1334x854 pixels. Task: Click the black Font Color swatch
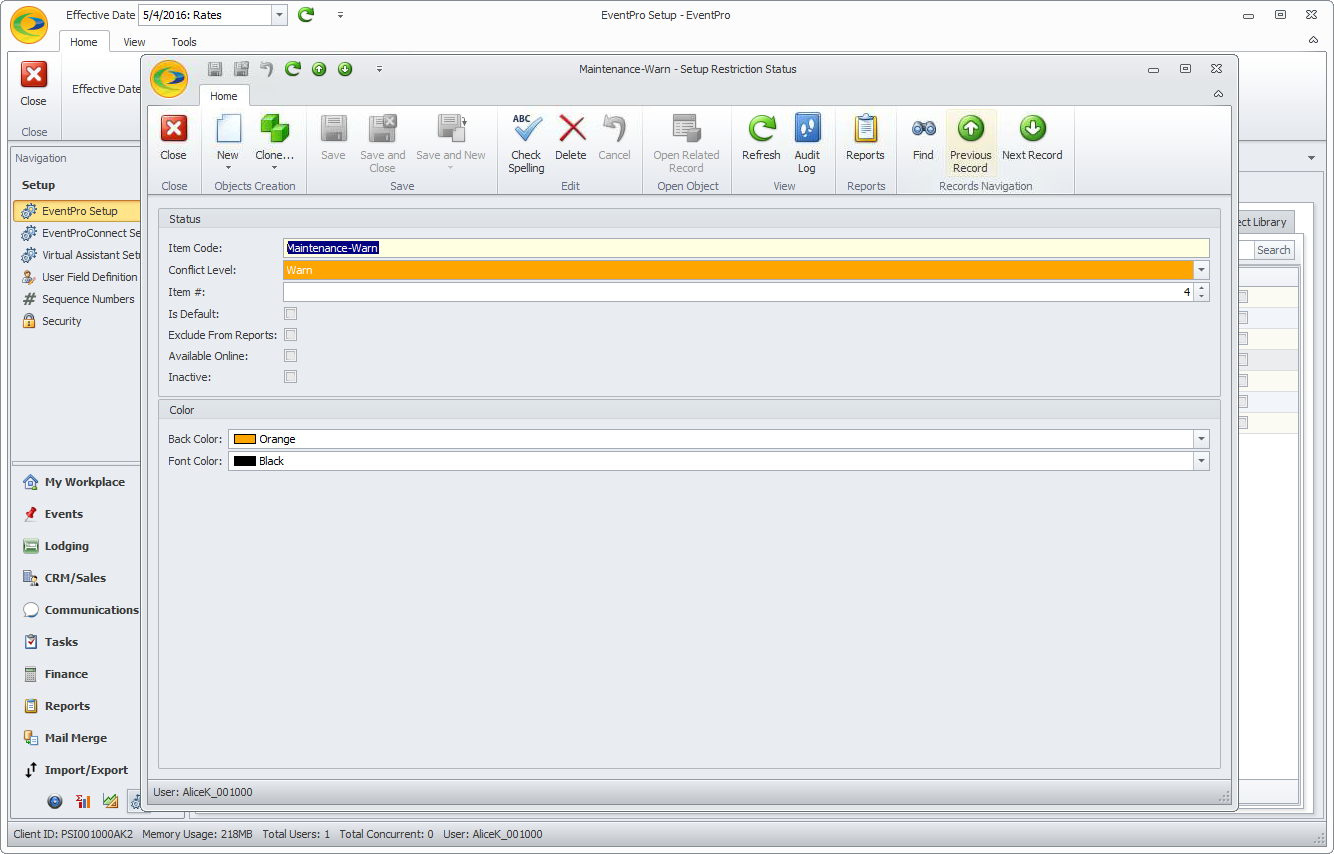245,461
